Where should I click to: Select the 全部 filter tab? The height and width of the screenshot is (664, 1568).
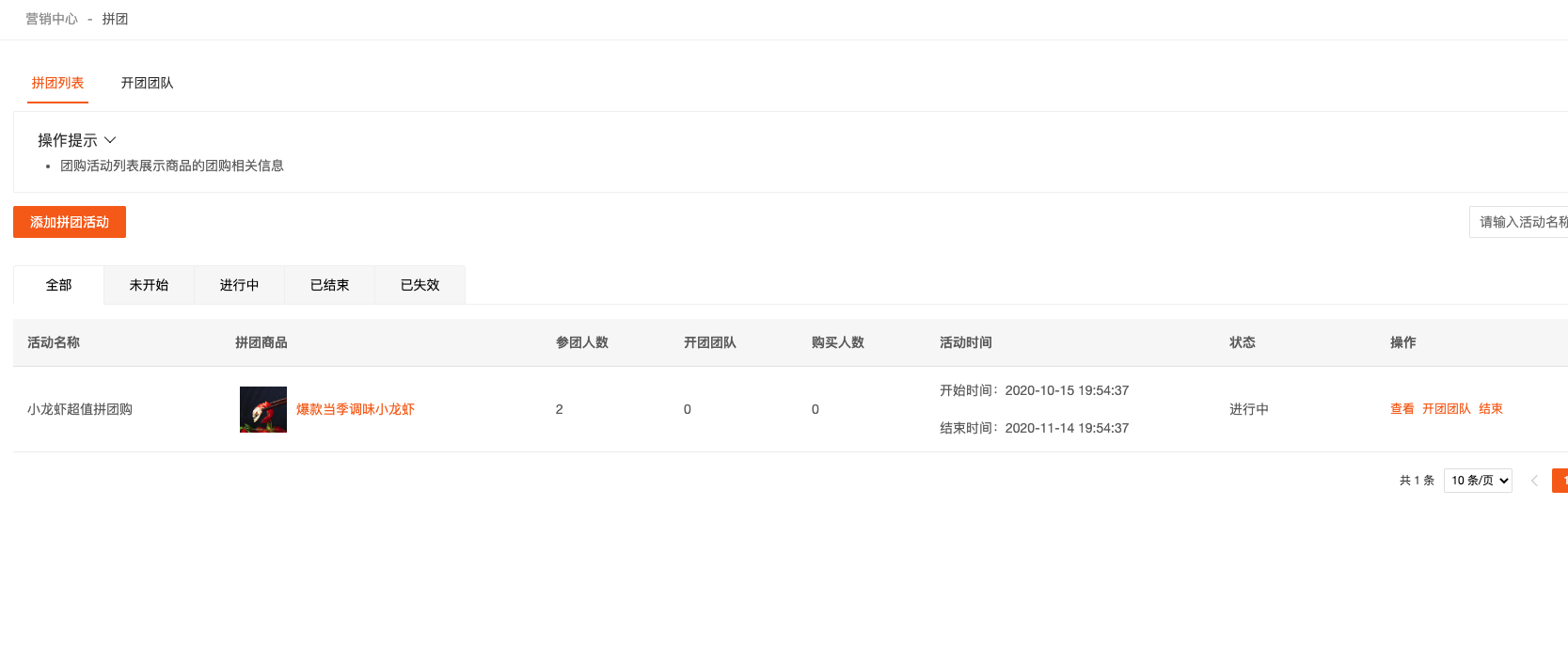coord(58,285)
